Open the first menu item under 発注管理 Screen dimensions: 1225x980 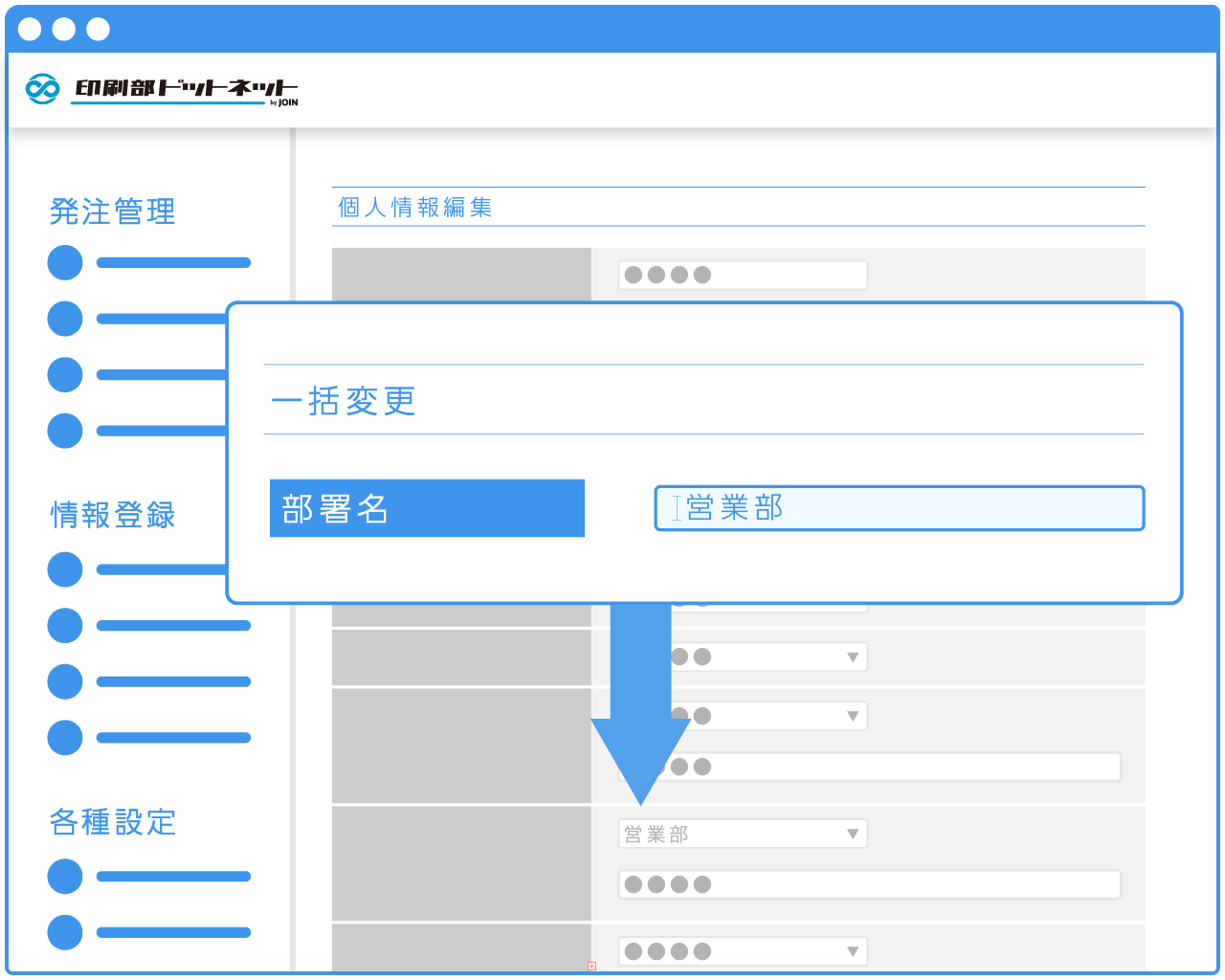(149, 262)
